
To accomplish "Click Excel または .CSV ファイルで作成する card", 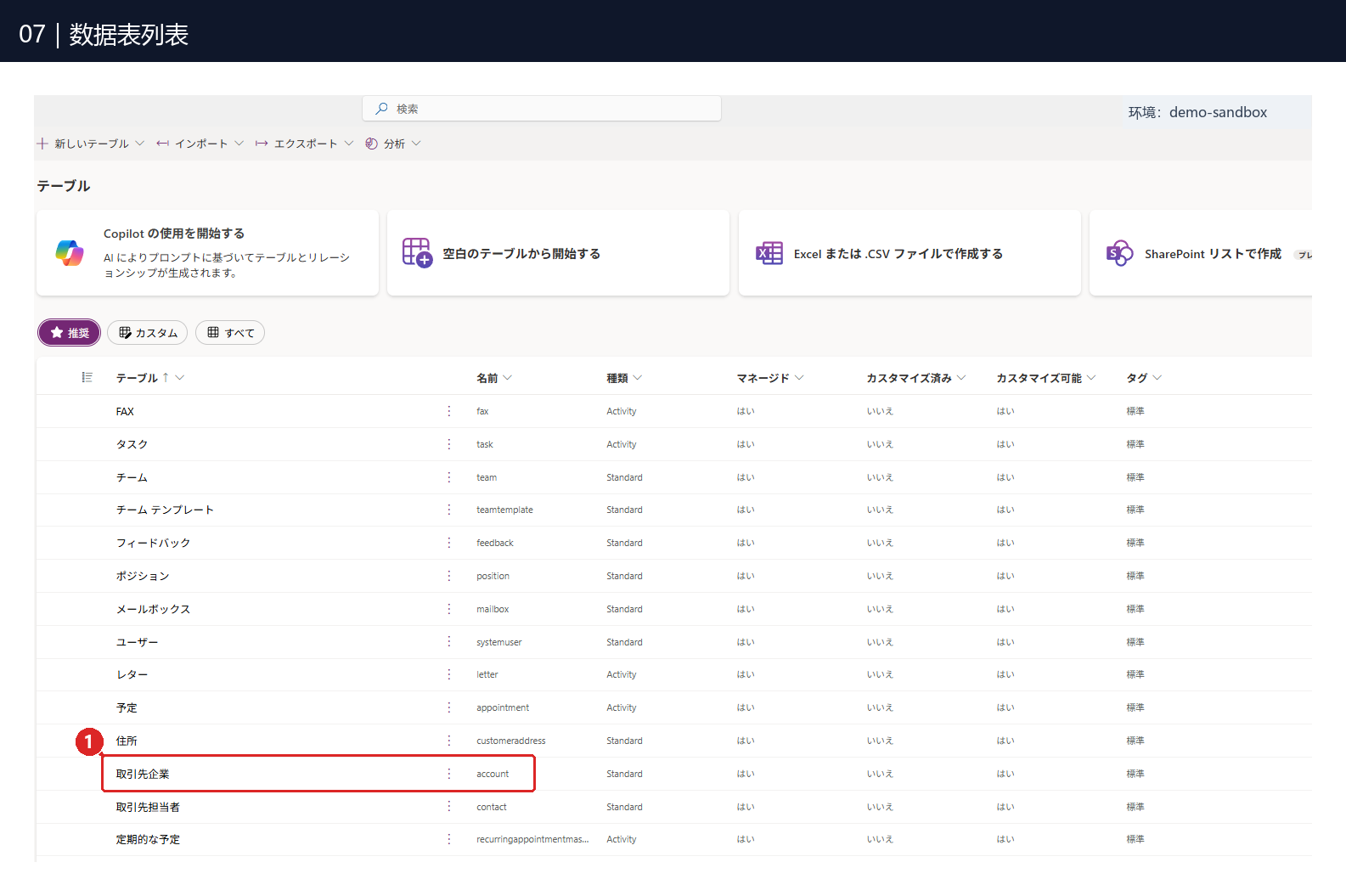I will pos(910,253).
